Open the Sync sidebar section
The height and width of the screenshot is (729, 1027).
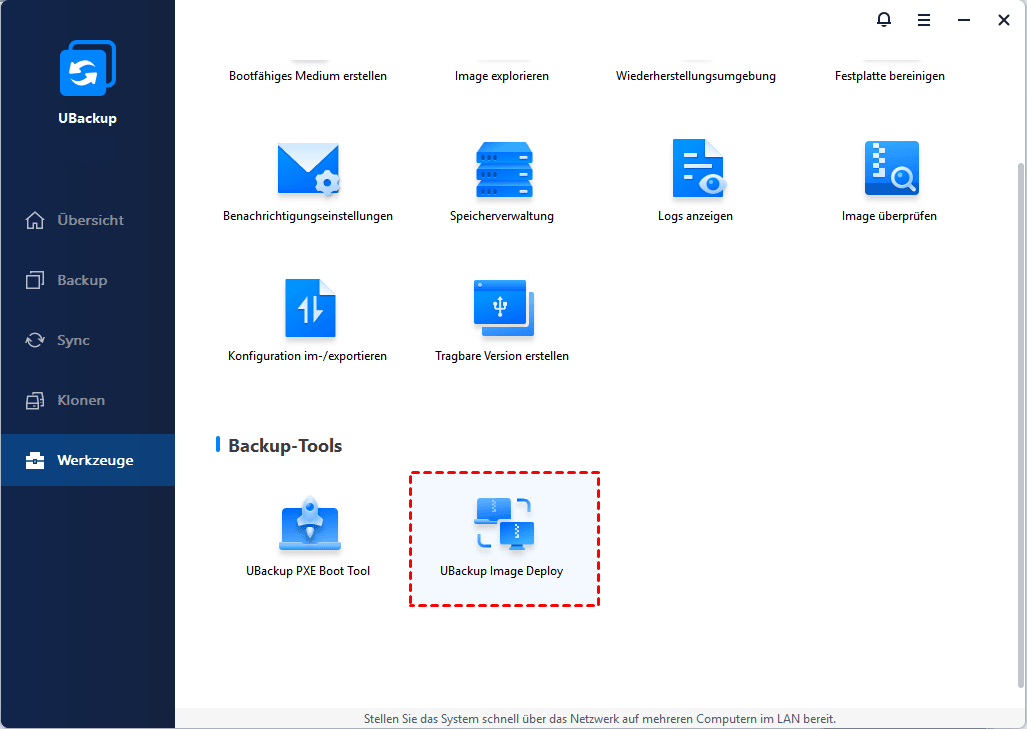click(x=73, y=340)
